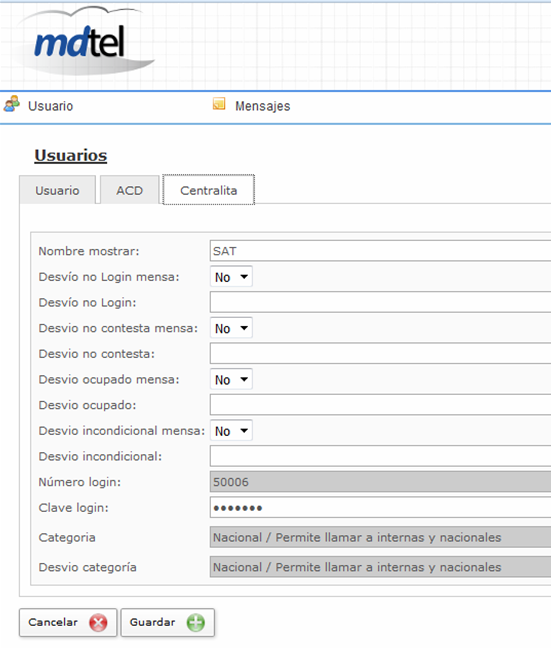Focus the Desvío no Login text field
Screen dimensions: 551x648
point(380,302)
